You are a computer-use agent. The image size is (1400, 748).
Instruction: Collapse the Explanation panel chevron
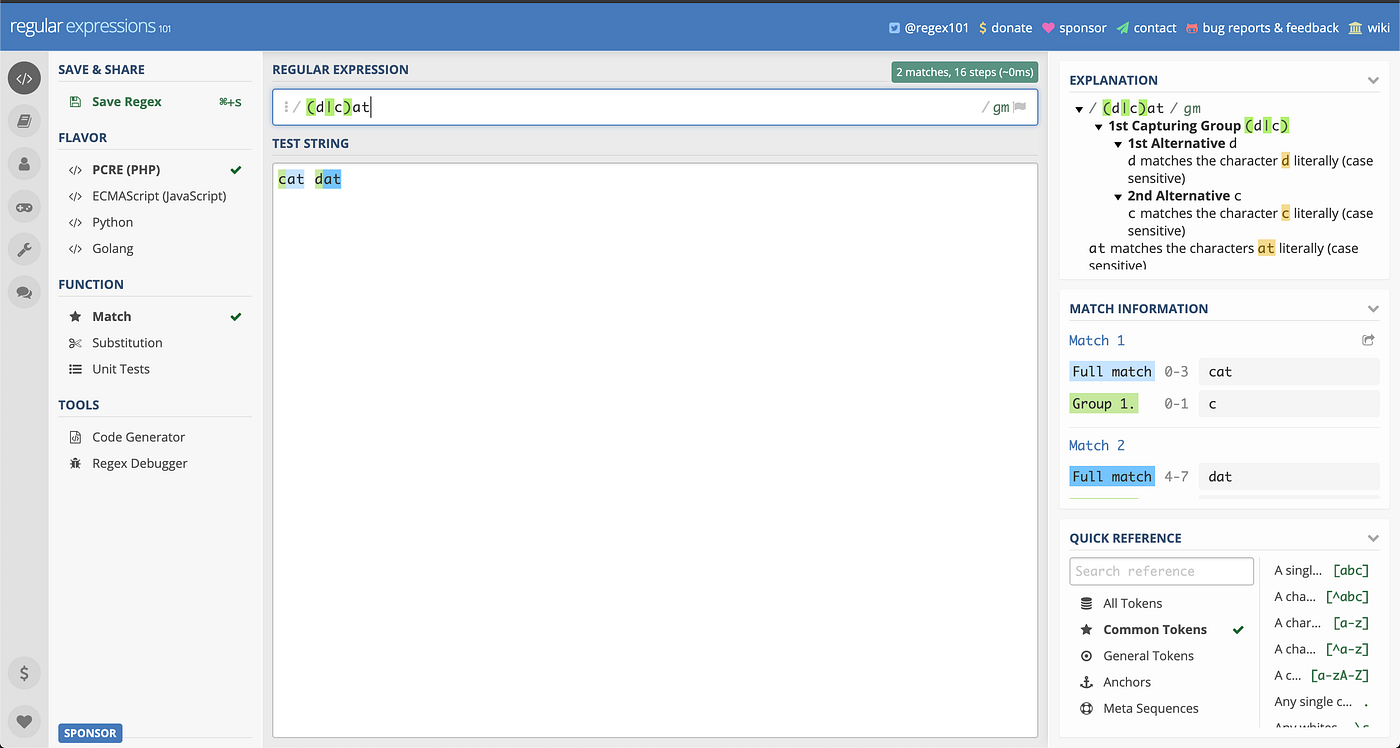click(x=1373, y=80)
